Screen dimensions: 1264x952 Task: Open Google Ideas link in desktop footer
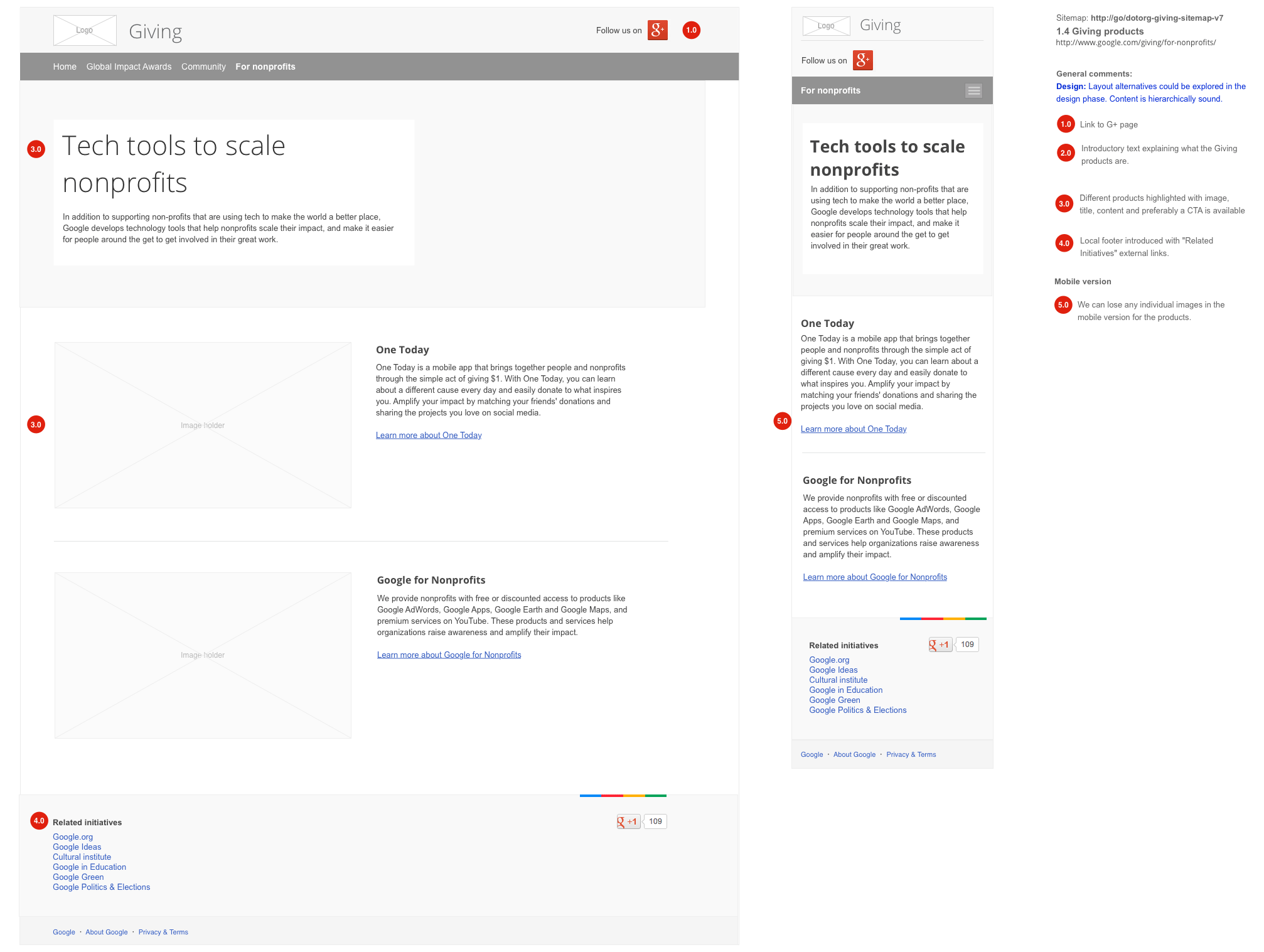click(77, 847)
